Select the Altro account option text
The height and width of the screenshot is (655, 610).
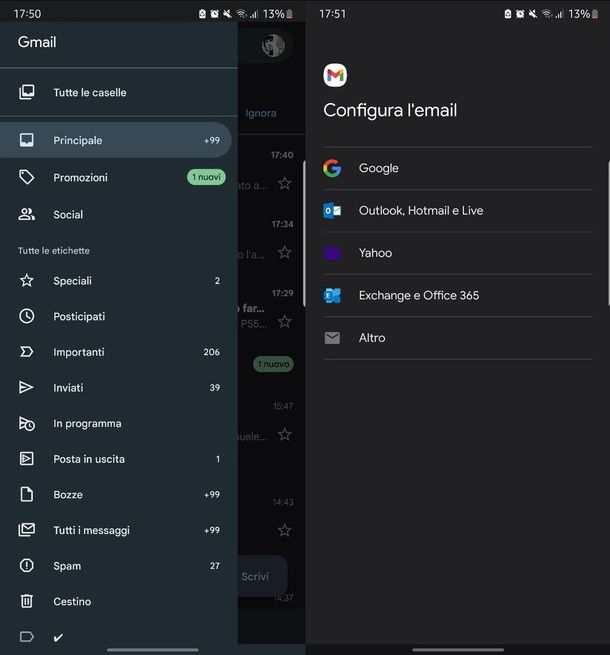(372, 338)
